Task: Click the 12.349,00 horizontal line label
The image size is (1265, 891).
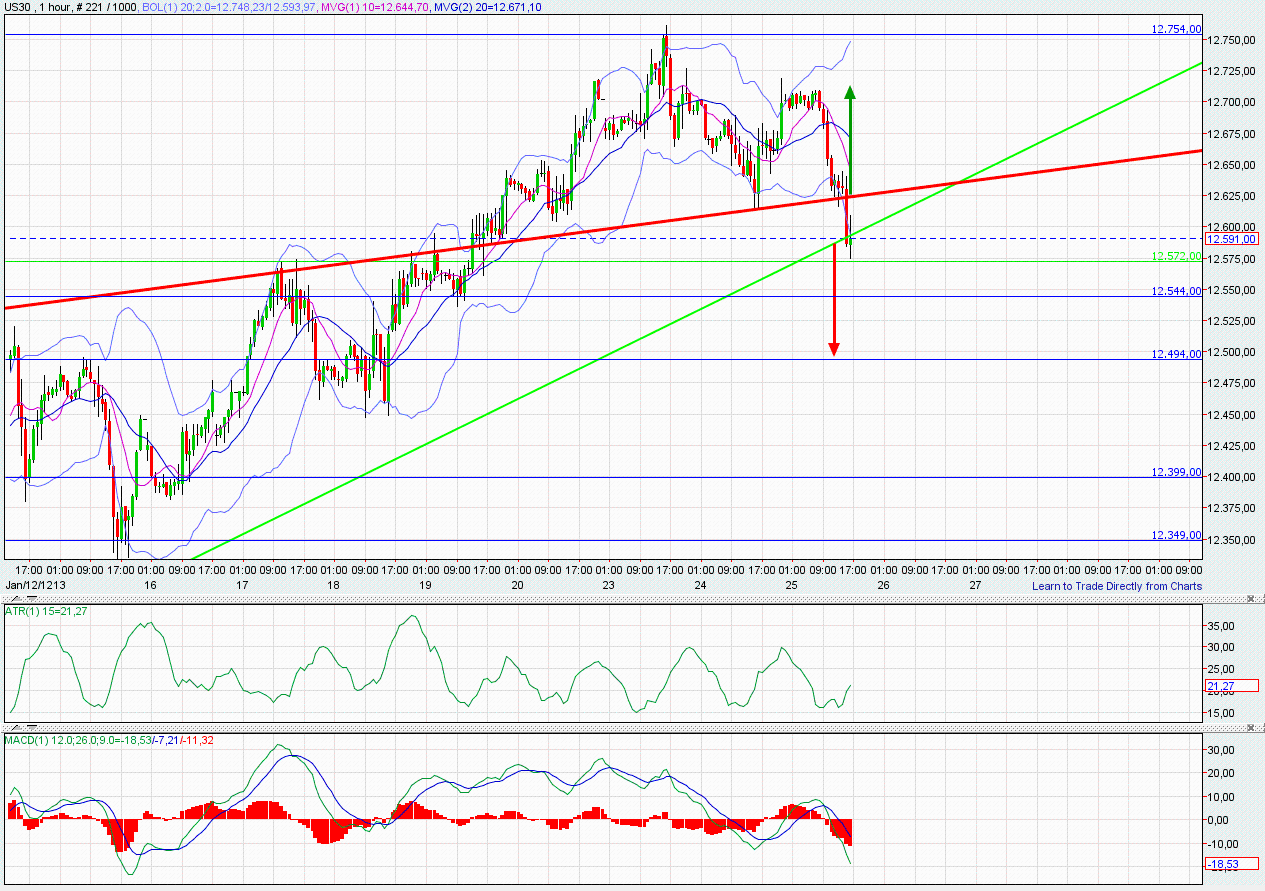Action: pos(1176,535)
